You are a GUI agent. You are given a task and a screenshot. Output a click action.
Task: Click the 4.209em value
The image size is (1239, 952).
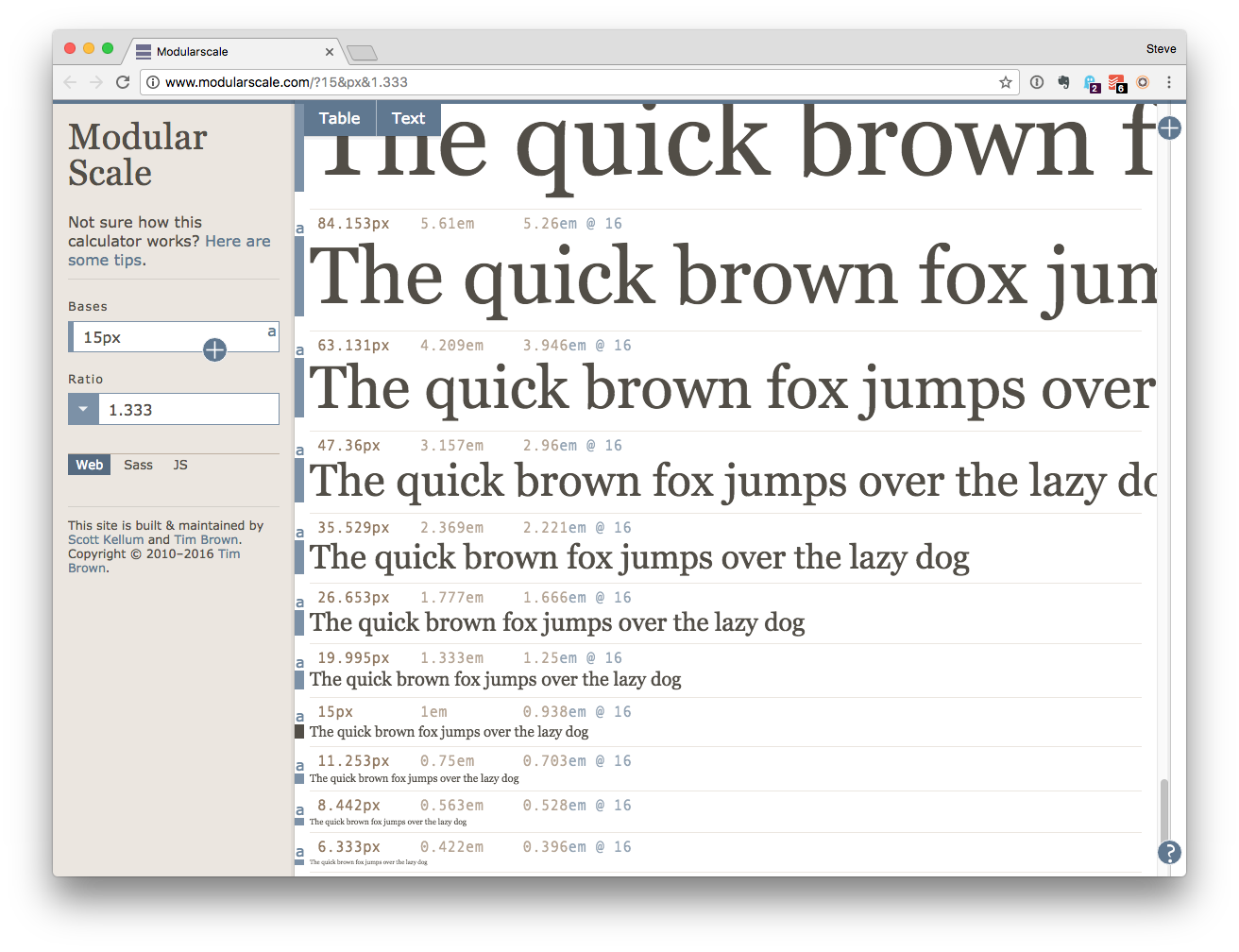click(x=451, y=346)
